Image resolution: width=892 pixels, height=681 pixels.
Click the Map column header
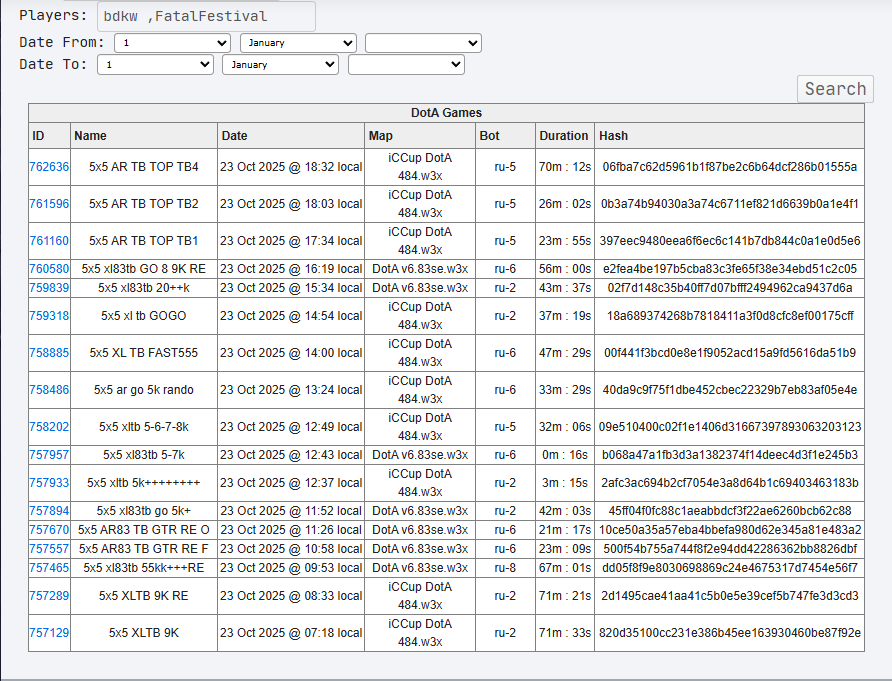coord(420,135)
